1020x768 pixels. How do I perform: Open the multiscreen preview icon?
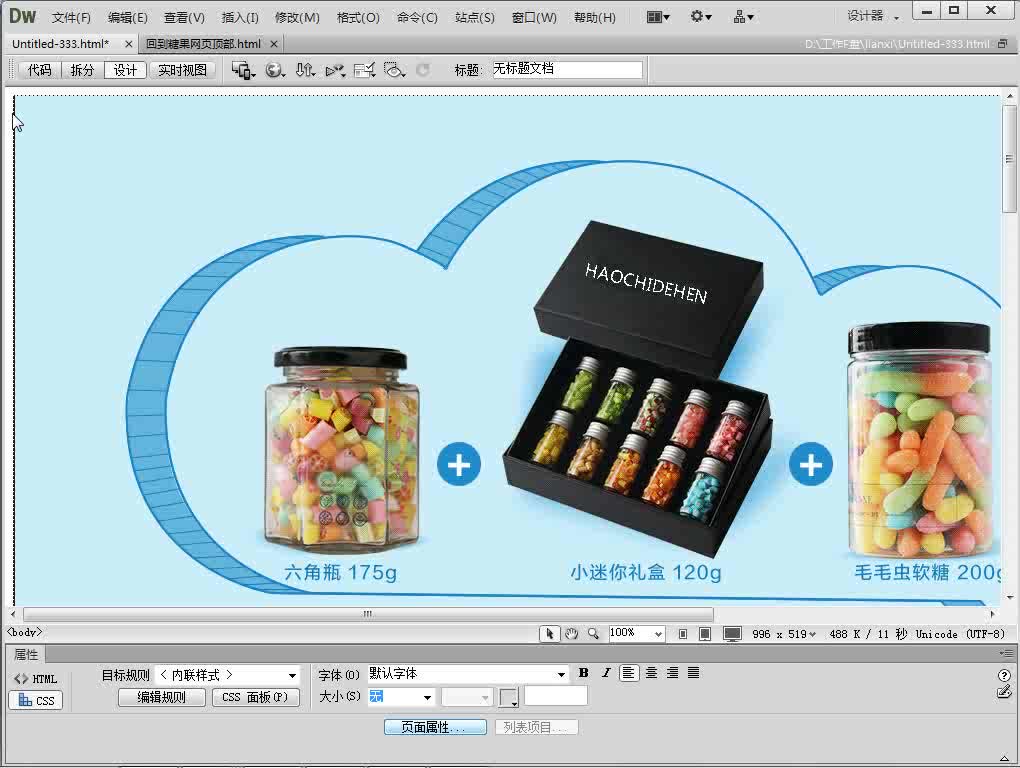tap(243, 70)
